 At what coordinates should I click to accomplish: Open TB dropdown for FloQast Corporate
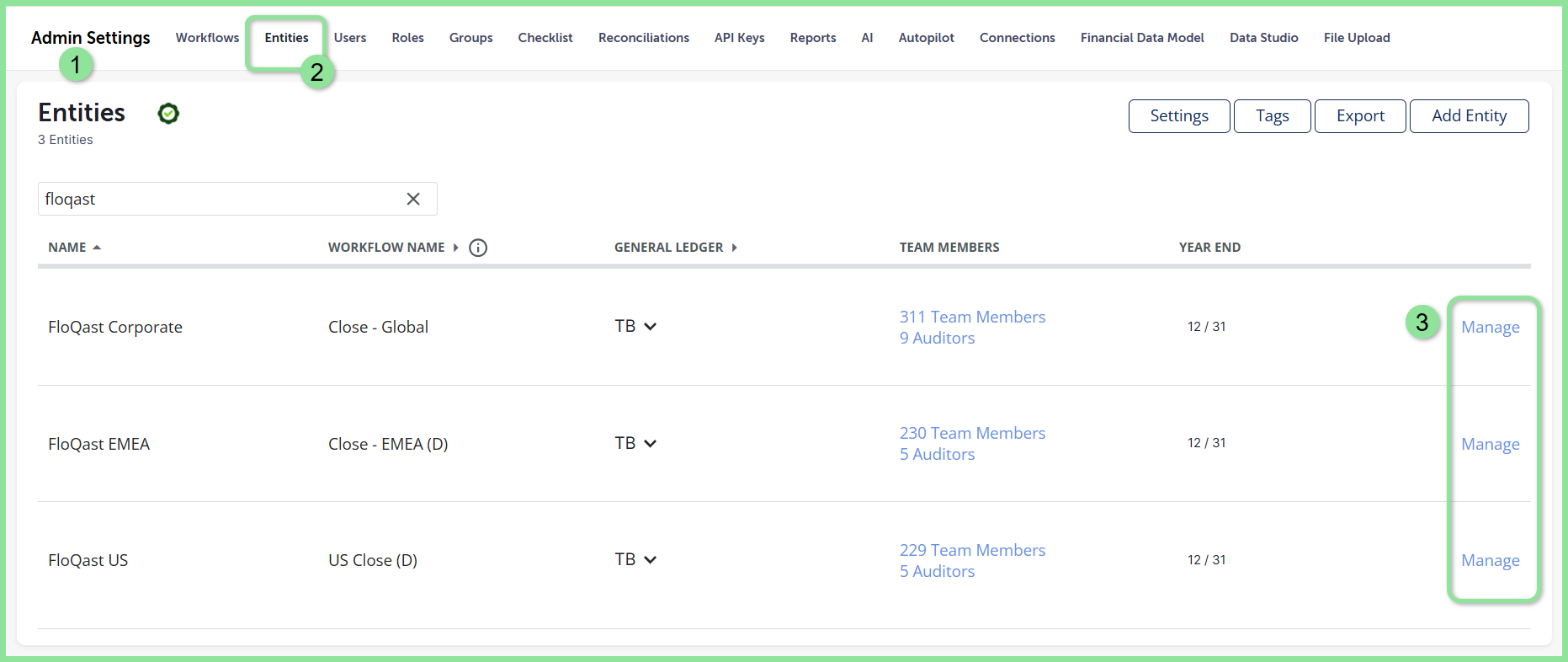(635, 327)
